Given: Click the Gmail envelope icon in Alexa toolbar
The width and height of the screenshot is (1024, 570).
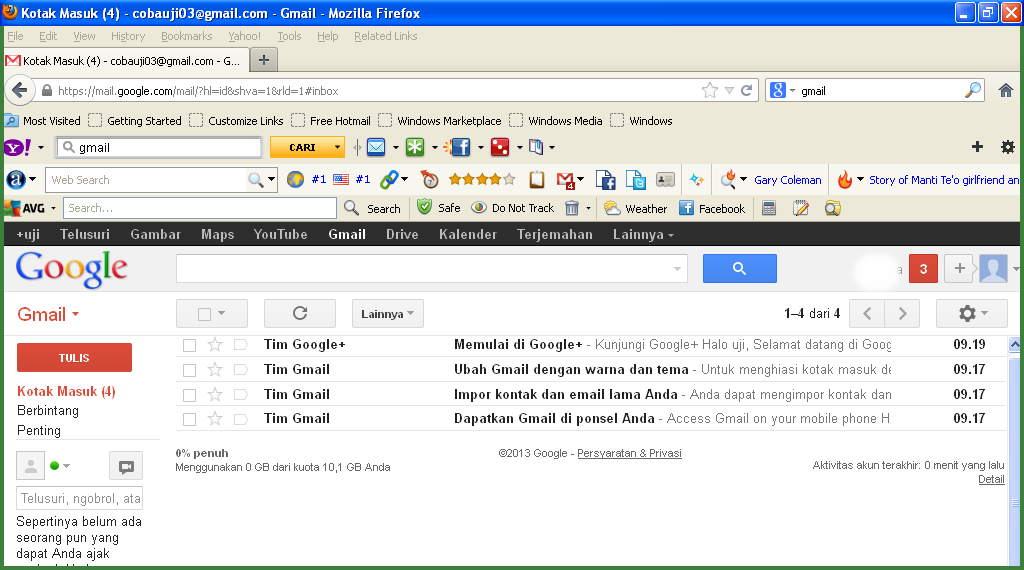Looking at the screenshot, I should point(565,180).
